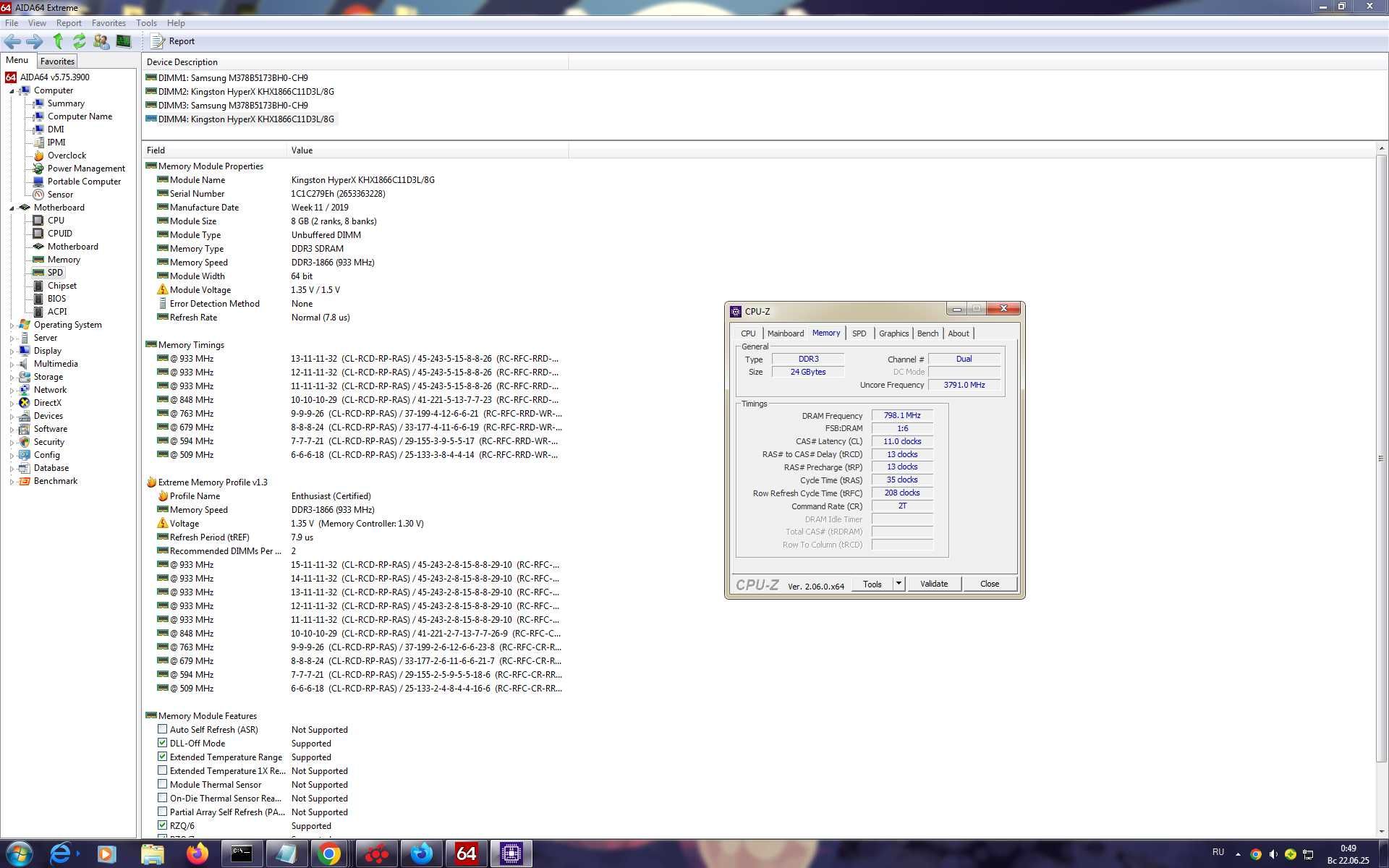This screenshot has width=1389, height=868.
Task: Open the Report menu
Action: (69, 23)
